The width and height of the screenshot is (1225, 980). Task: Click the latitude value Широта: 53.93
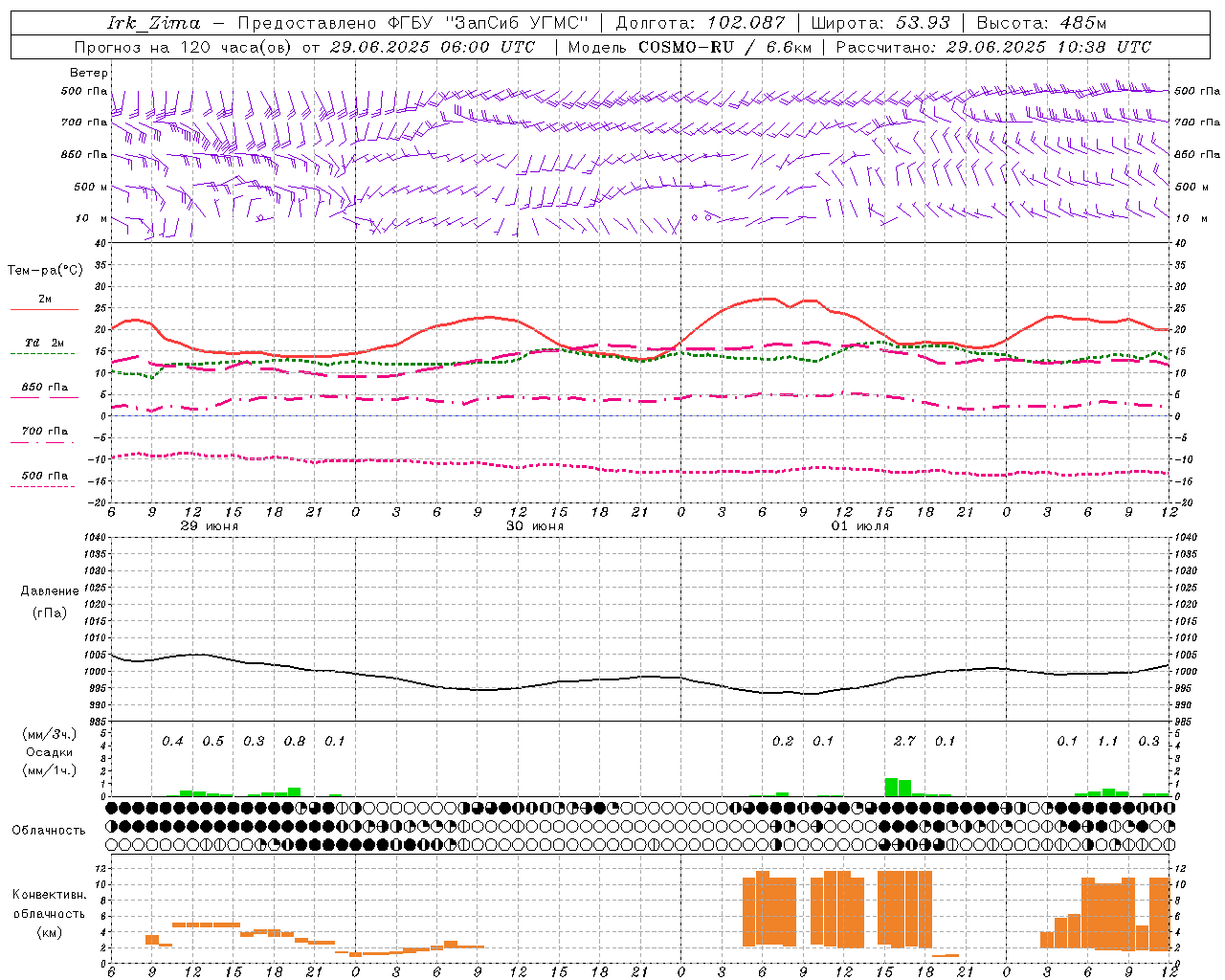click(x=880, y=23)
